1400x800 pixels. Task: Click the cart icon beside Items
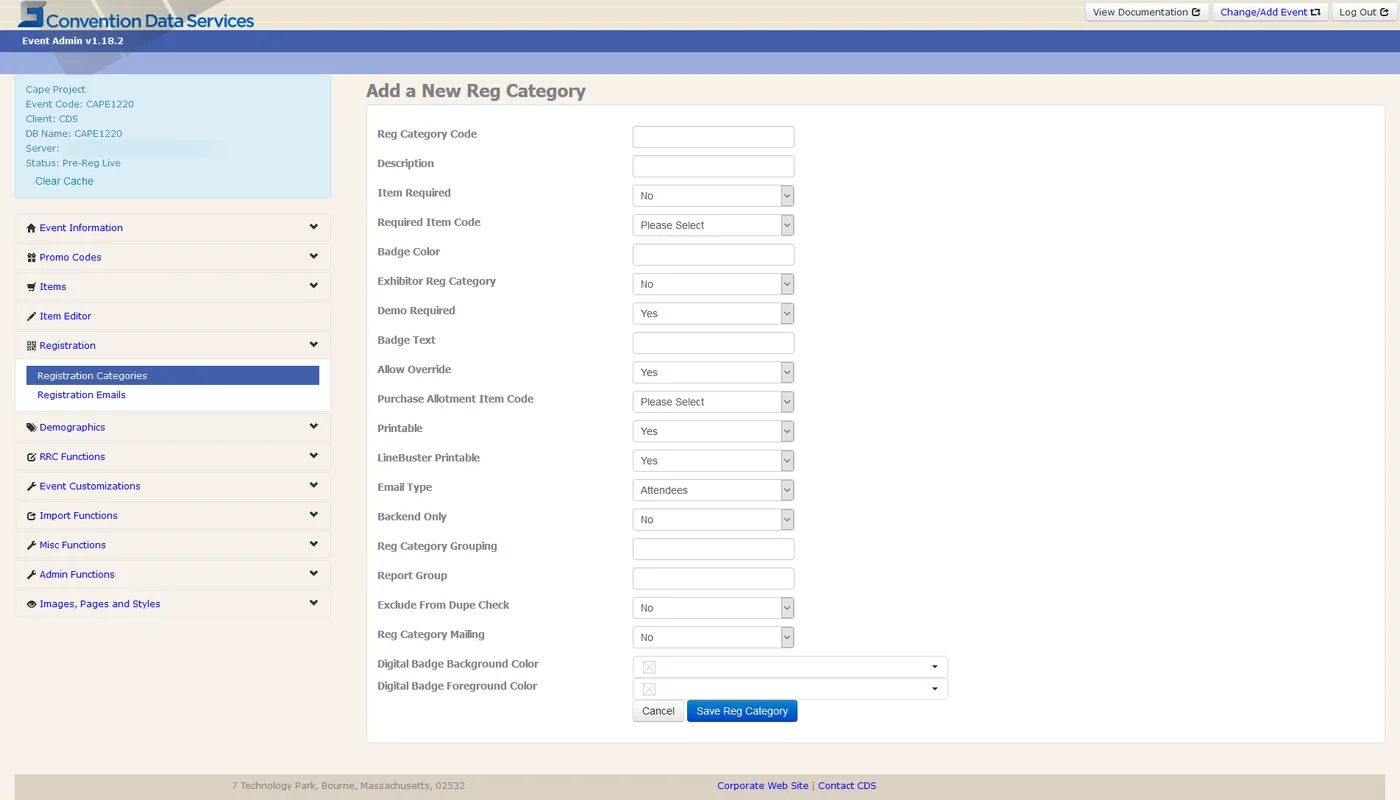(x=31, y=287)
